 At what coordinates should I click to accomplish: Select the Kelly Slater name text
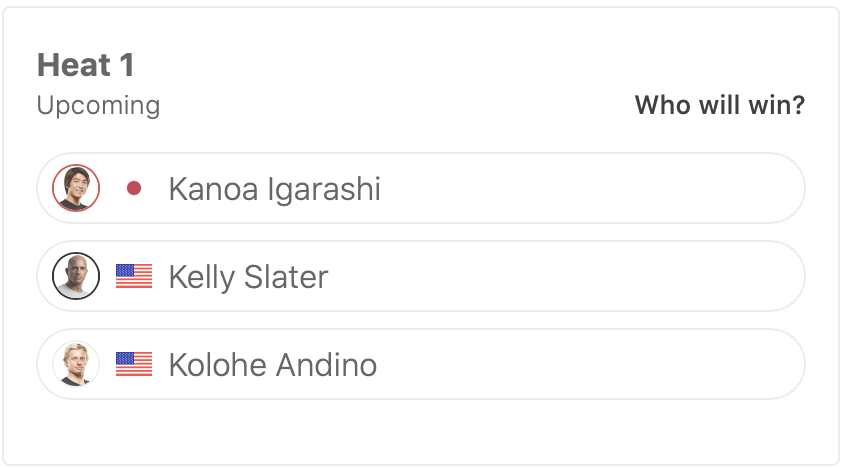[248, 277]
